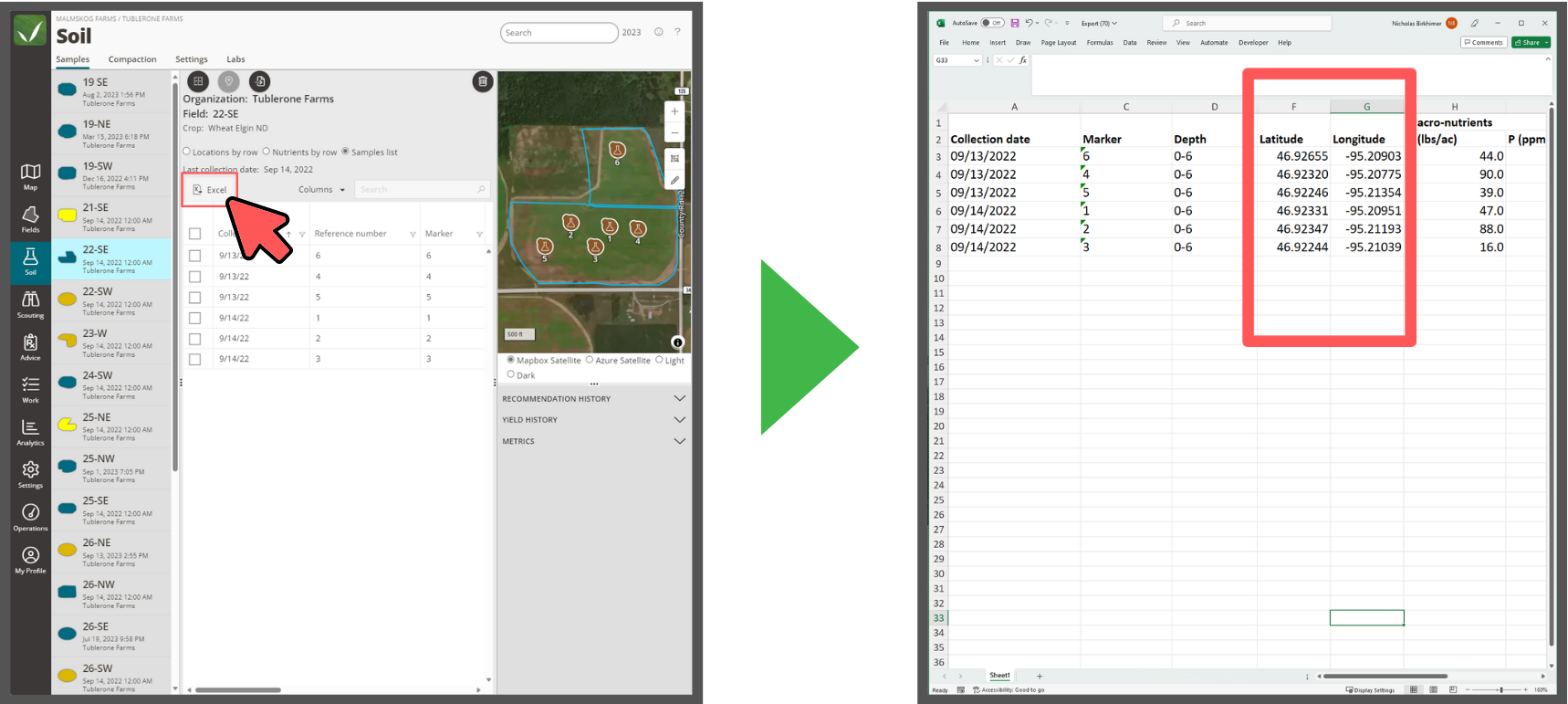Open the Developer tab in Excel
The height and width of the screenshot is (704, 1568).
1253,42
